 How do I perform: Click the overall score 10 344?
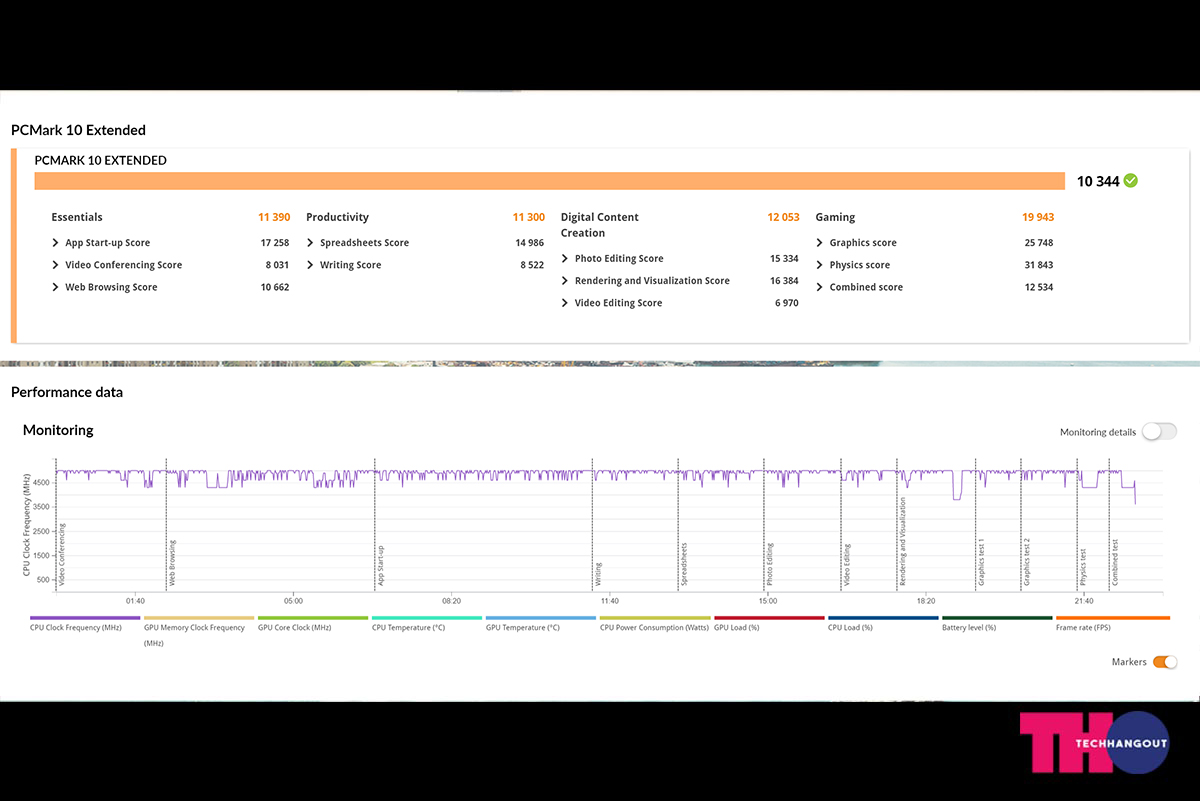[x=1097, y=181]
